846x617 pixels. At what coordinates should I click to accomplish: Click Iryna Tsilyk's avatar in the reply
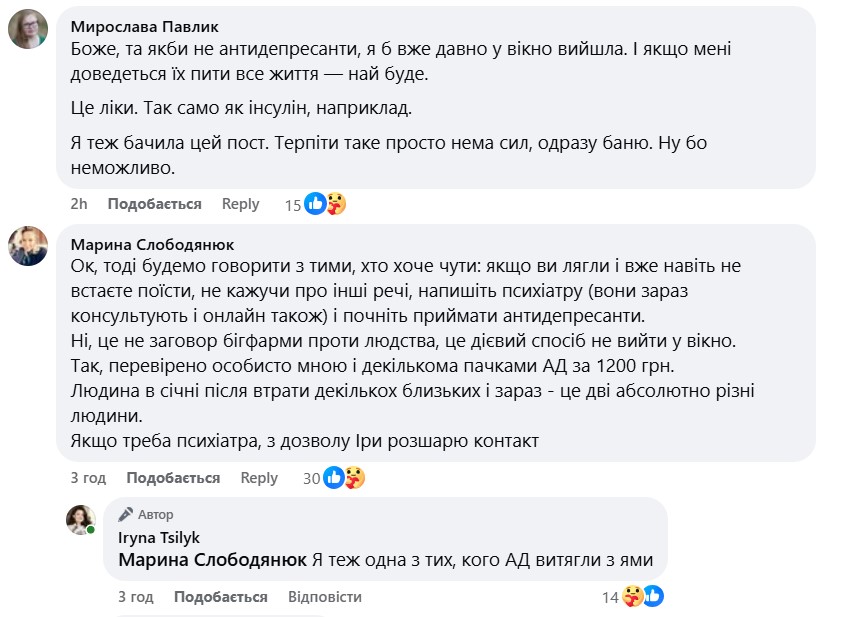tap(80, 520)
